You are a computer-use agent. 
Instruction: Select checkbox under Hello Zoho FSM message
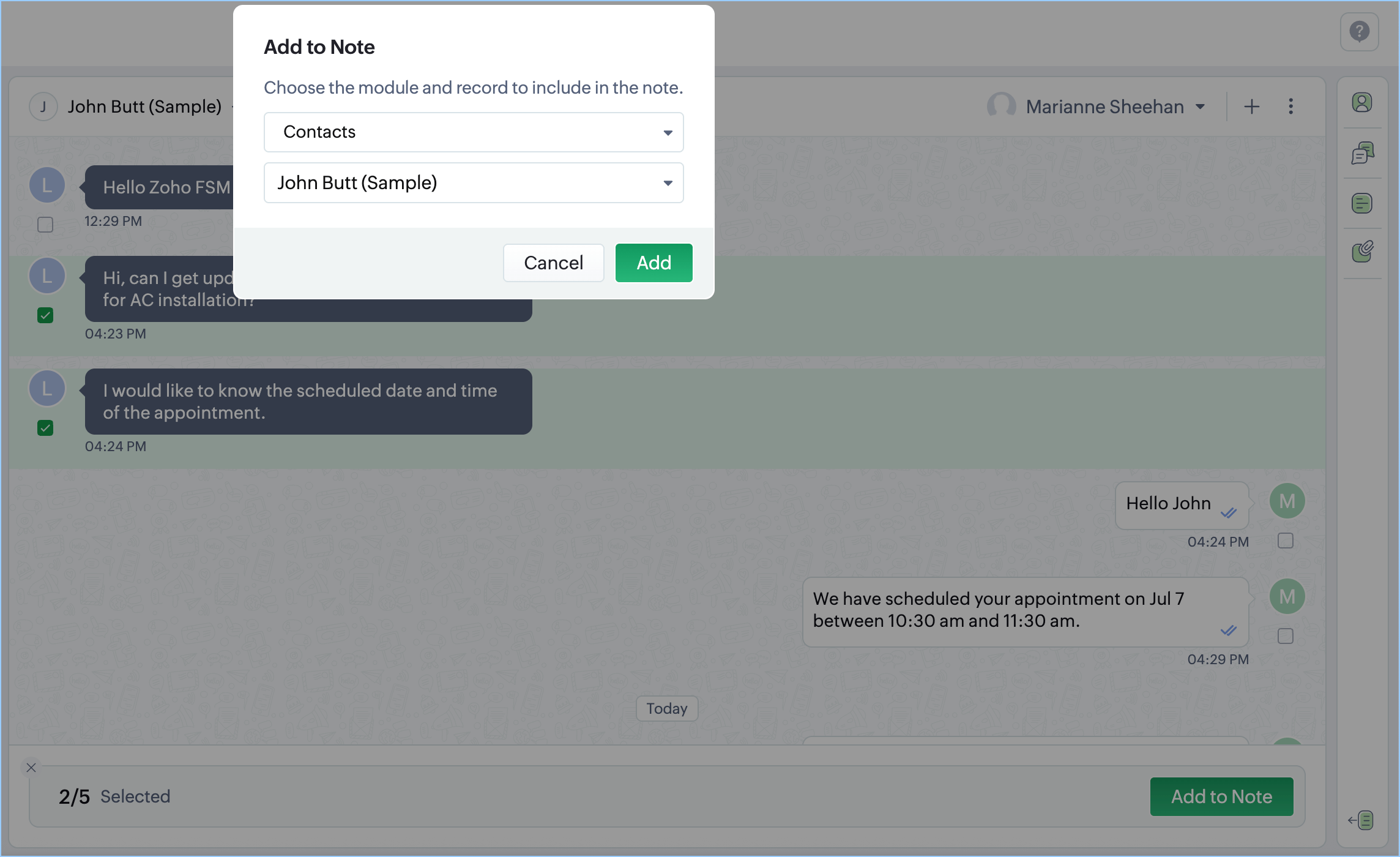[45, 225]
